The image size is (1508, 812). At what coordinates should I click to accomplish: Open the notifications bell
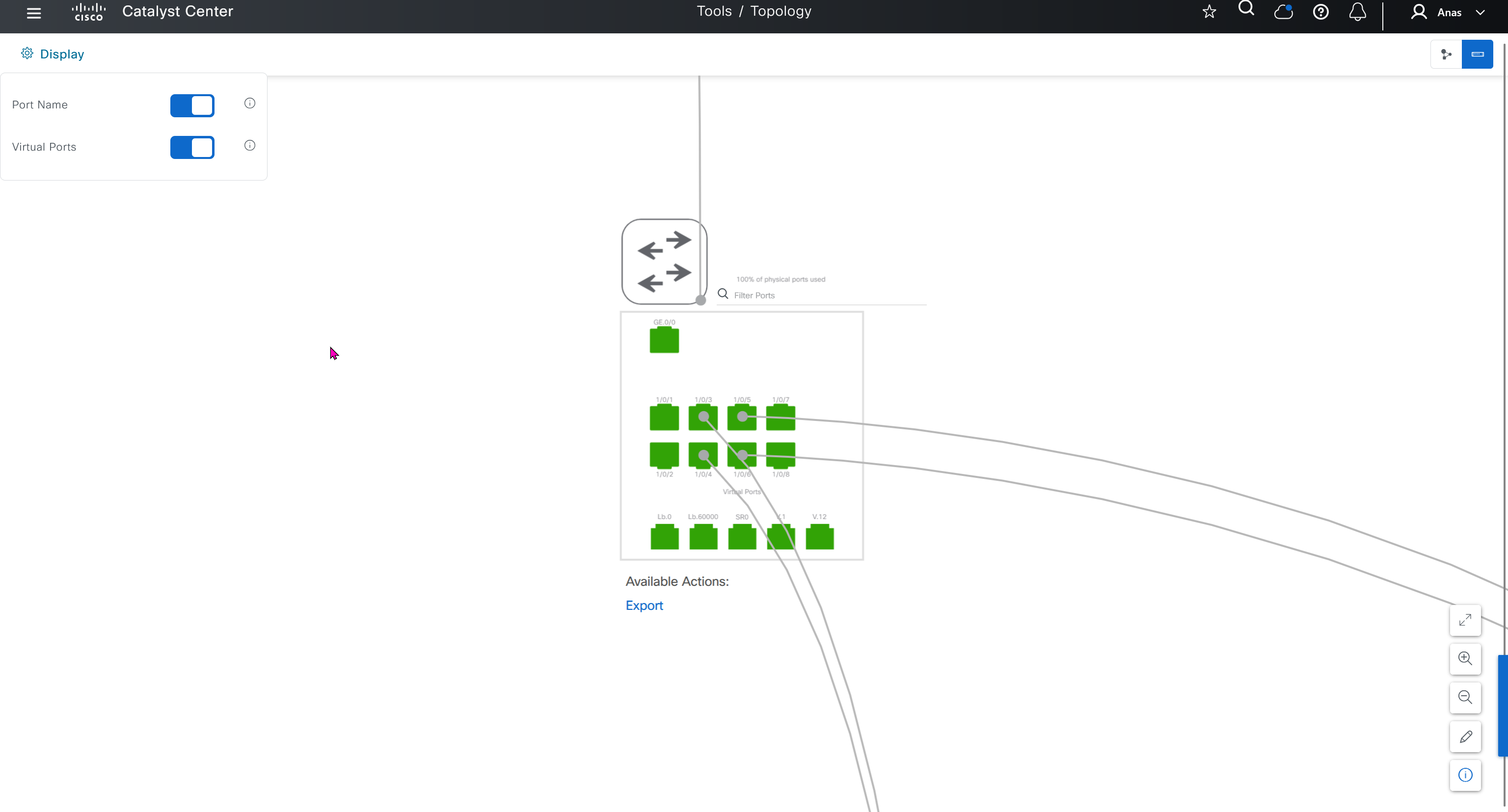pyautogui.click(x=1357, y=12)
